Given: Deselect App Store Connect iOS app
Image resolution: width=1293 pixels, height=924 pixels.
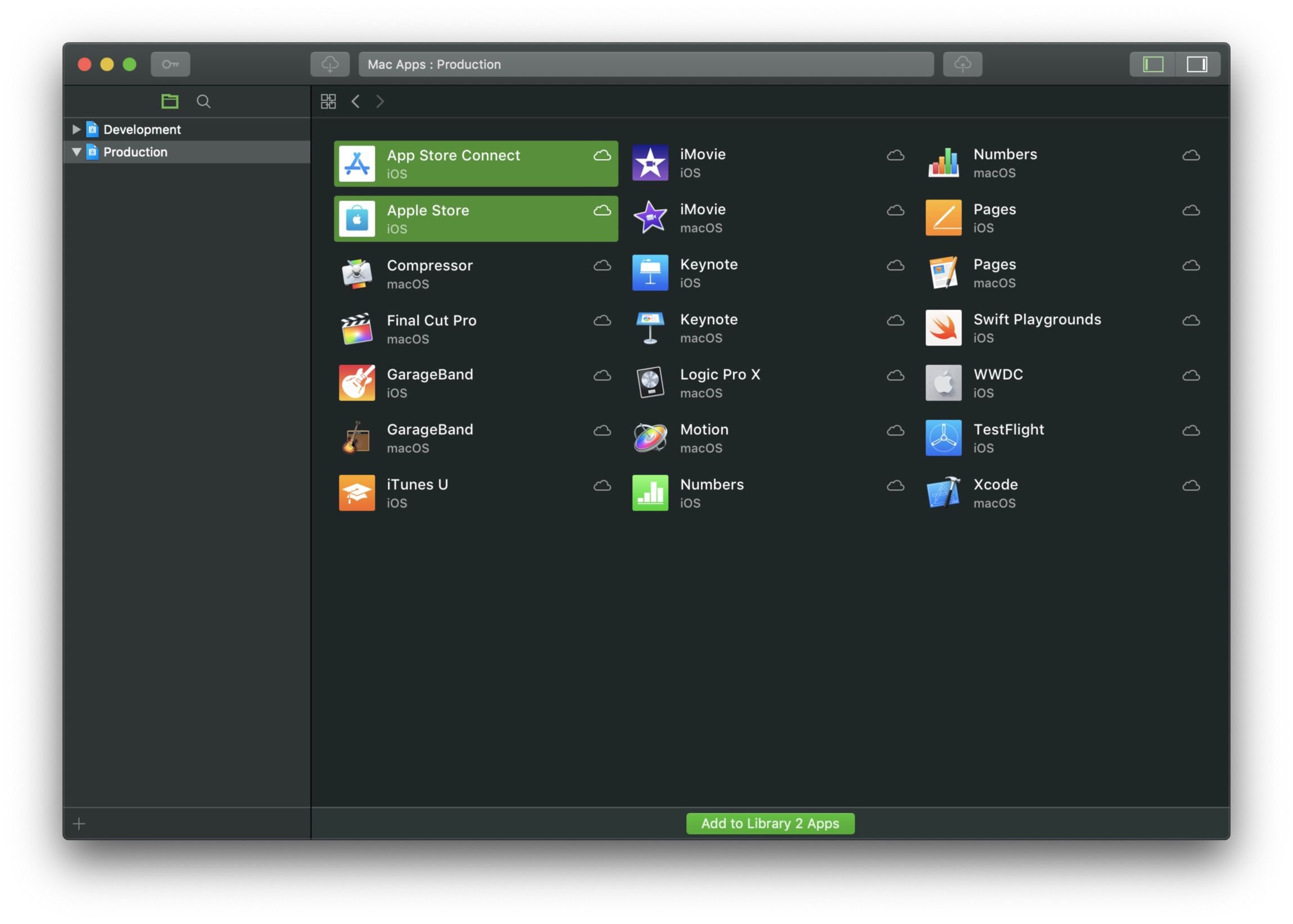Looking at the screenshot, I should tap(476, 164).
